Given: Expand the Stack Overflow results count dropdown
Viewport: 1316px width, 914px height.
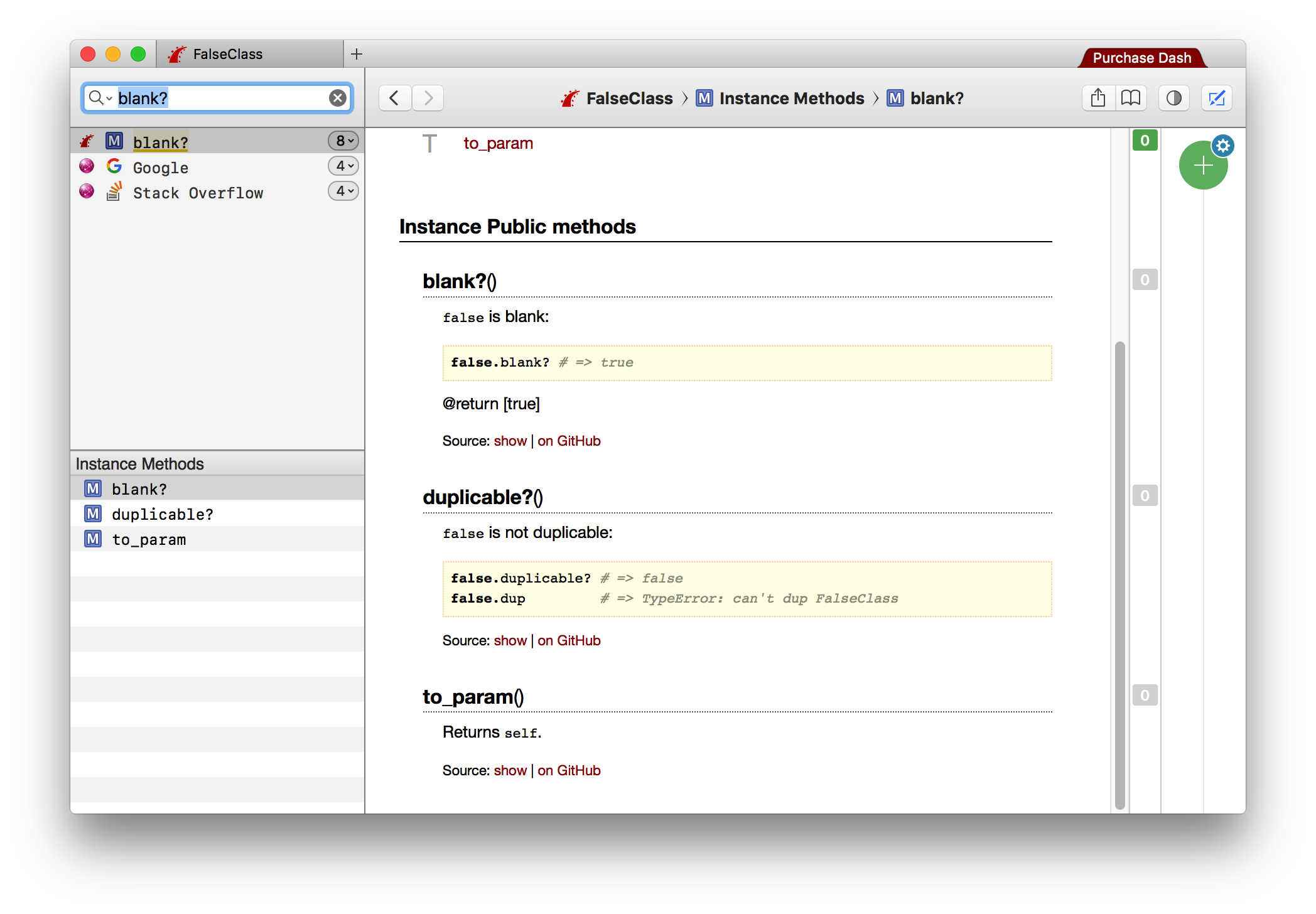Looking at the screenshot, I should pyautogui.click(x=343, y=191).
